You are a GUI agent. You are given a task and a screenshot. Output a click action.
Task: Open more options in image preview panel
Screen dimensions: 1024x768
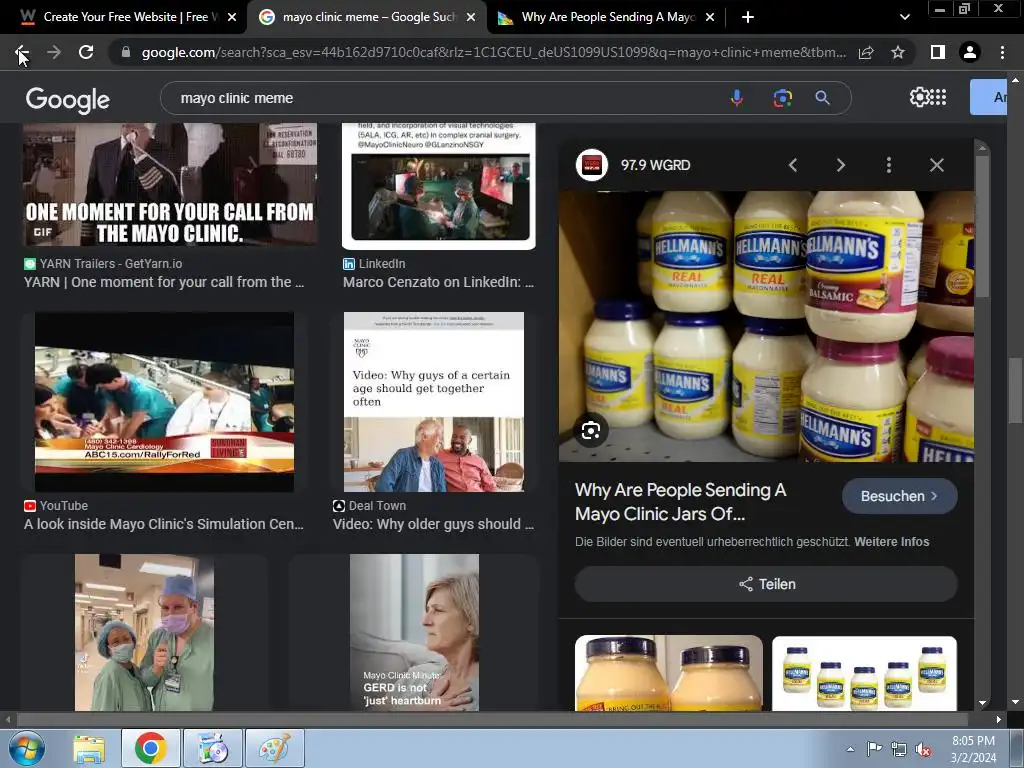tap(889, 165)
